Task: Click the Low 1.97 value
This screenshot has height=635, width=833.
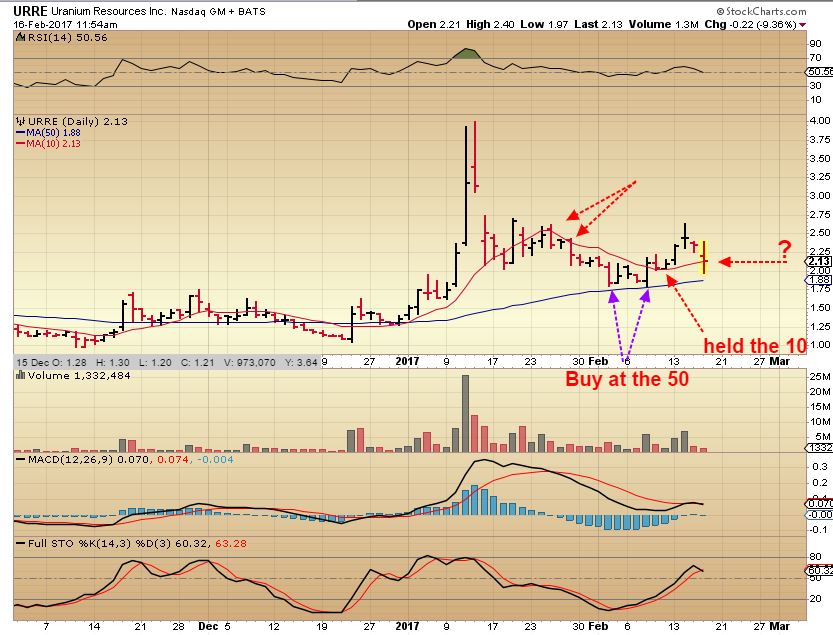Action: click(x=544, y=24)
